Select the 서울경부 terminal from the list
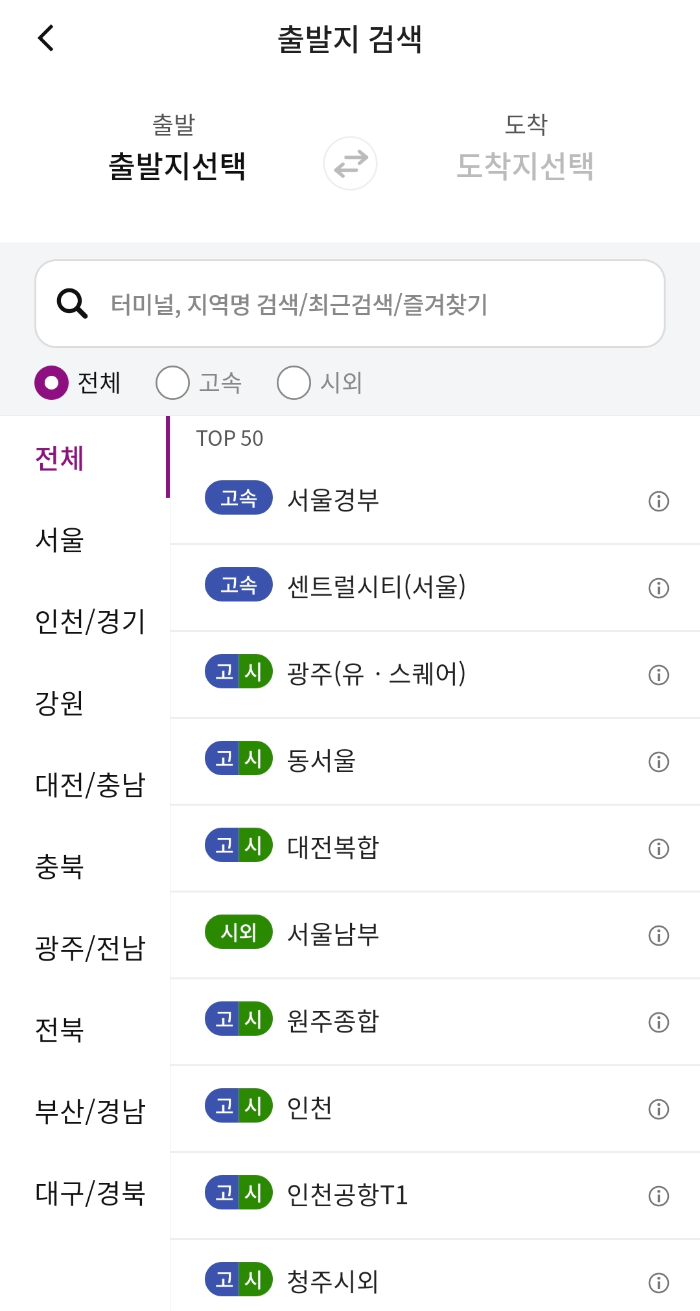Image resolution: width=700 pixels, height=1311 pixels. (x=400, y=500)
